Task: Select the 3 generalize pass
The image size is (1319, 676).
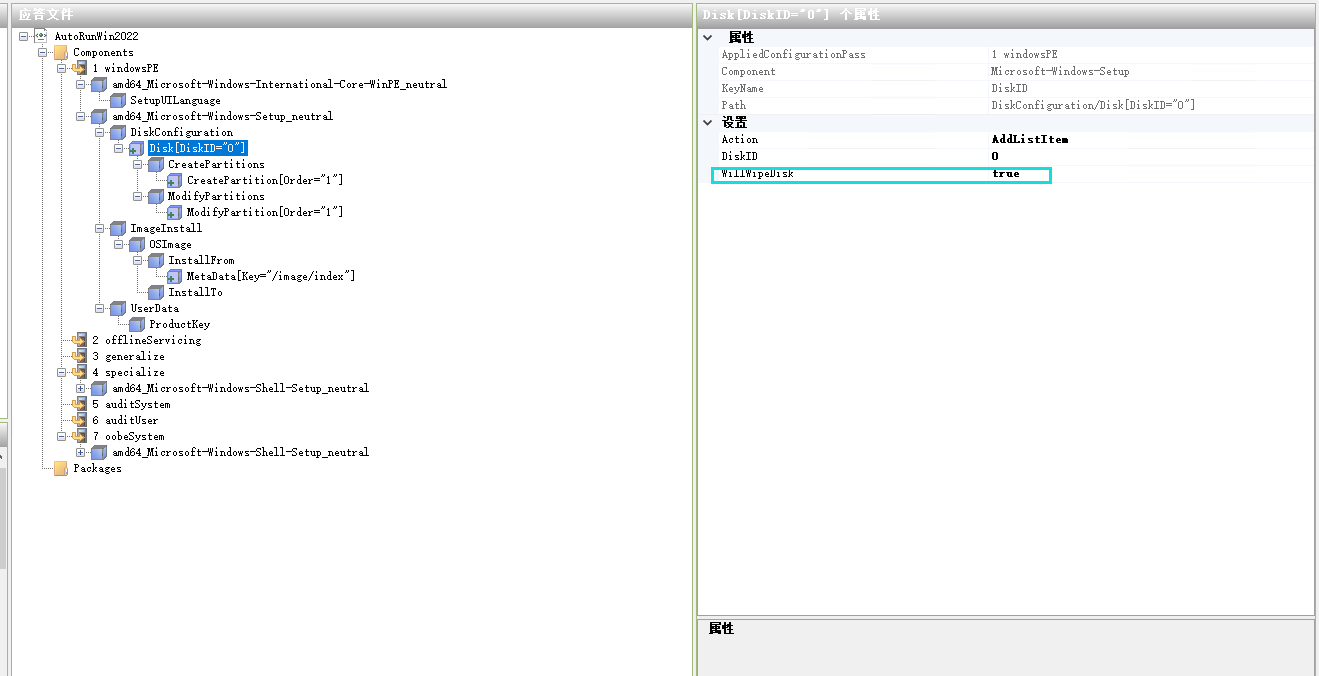Action: (134, 356)
